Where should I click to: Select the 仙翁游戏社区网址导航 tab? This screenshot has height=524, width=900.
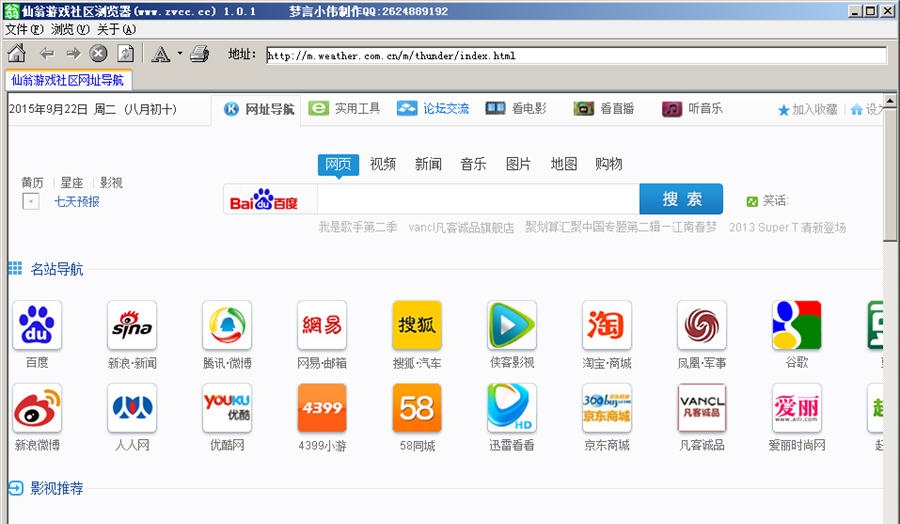68,80
